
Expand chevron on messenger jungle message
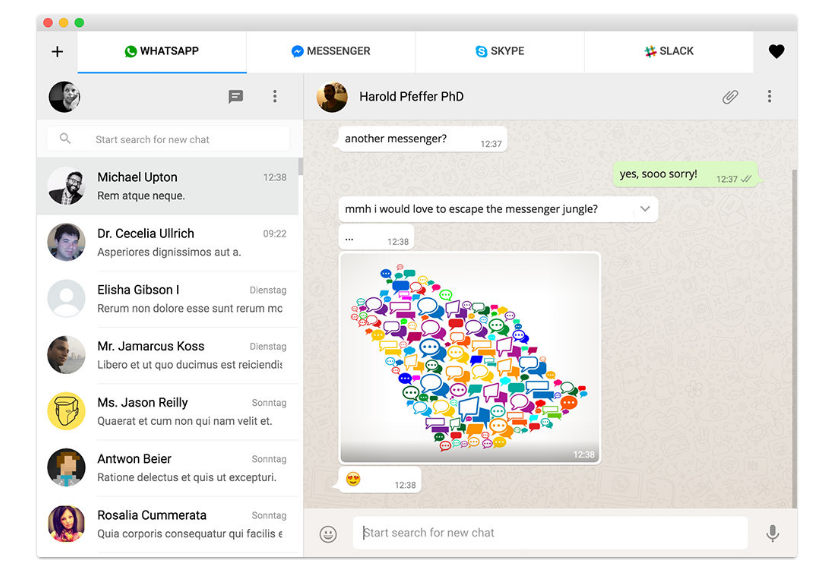[645, 209]
